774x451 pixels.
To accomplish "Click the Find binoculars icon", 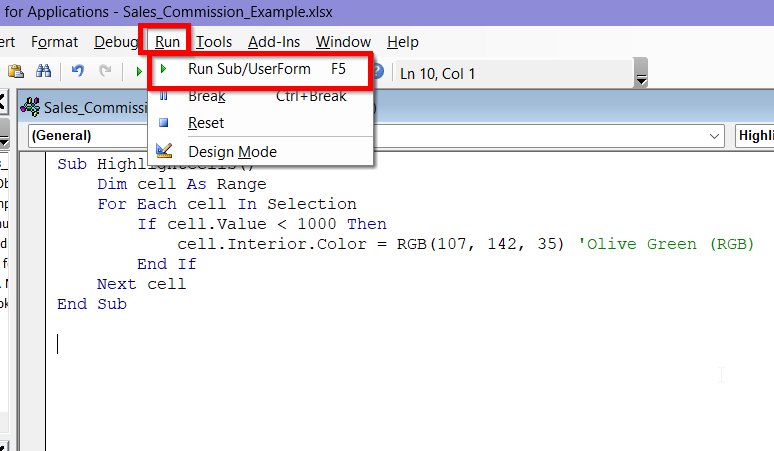I will (43, 72).
